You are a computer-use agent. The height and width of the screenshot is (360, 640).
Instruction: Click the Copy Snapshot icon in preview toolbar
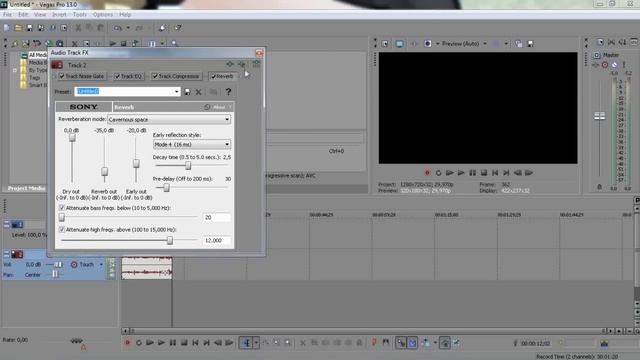click(519, 43)
